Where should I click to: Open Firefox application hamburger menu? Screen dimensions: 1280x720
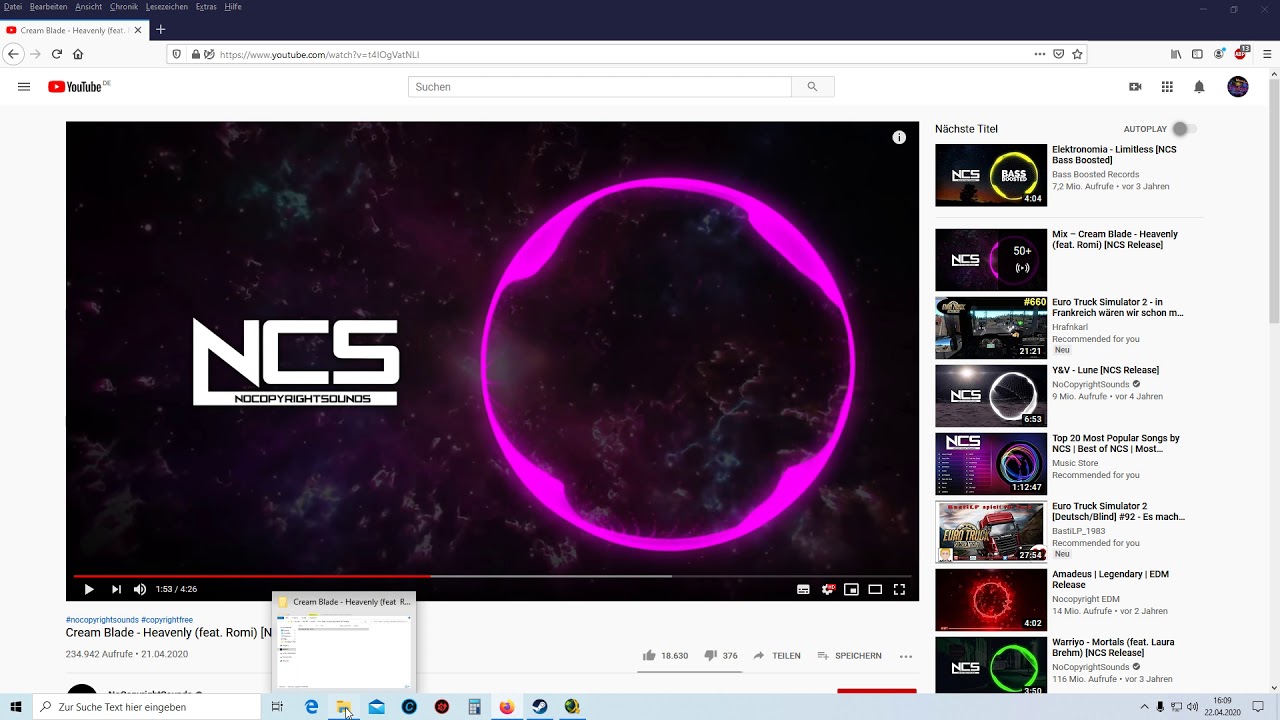1267,54
